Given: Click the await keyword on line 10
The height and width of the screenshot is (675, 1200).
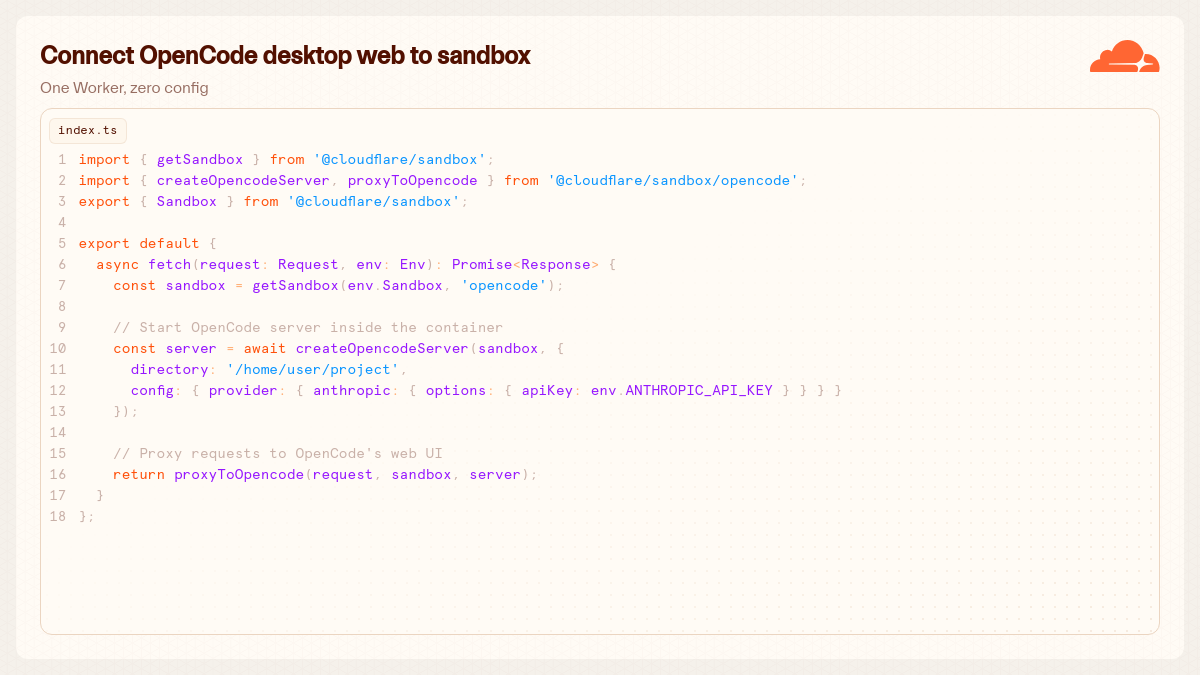Looking at the screenshot, I should click(265, 348).
